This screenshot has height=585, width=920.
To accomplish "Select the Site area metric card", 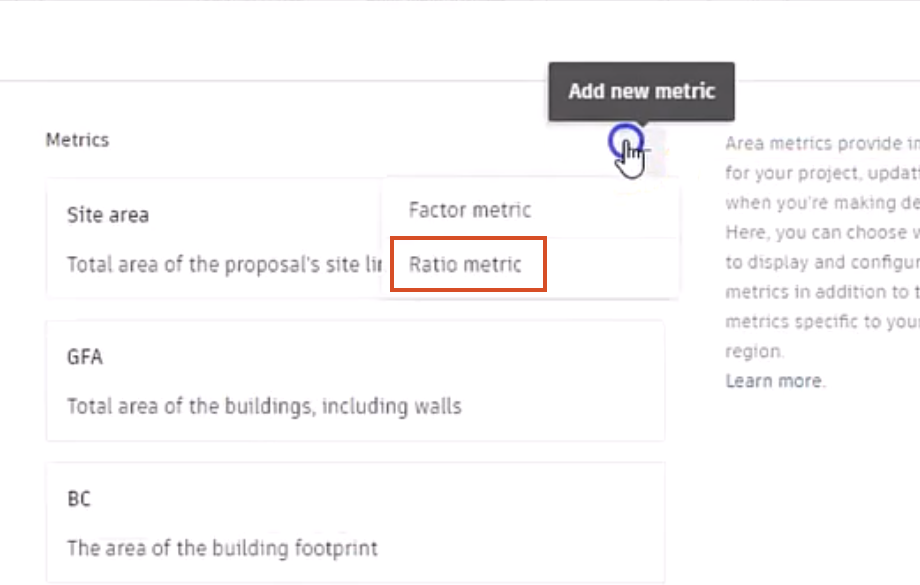I will pos(214,239).
